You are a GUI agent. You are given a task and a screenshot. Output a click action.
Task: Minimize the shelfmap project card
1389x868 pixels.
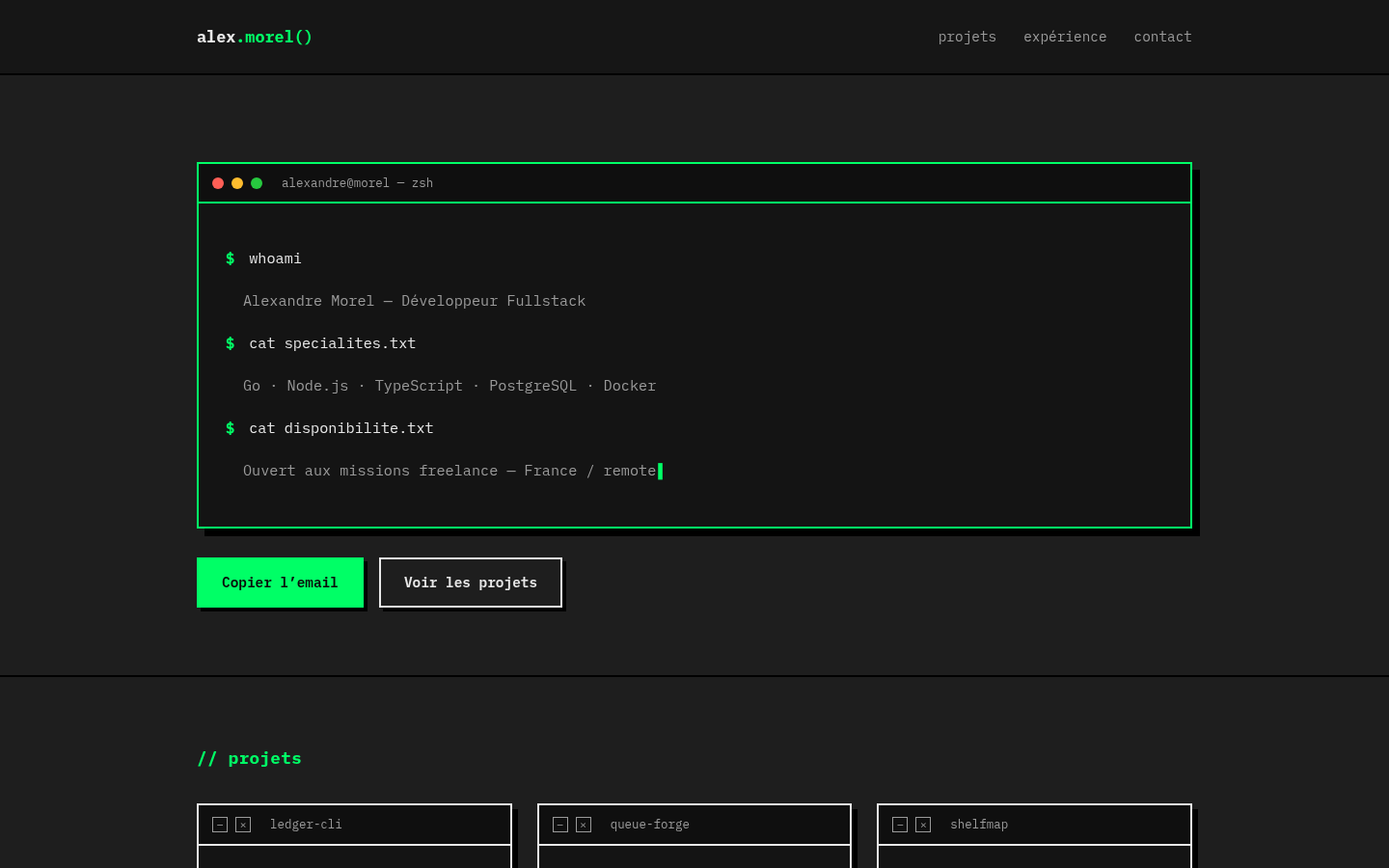[x=900, y=825]
